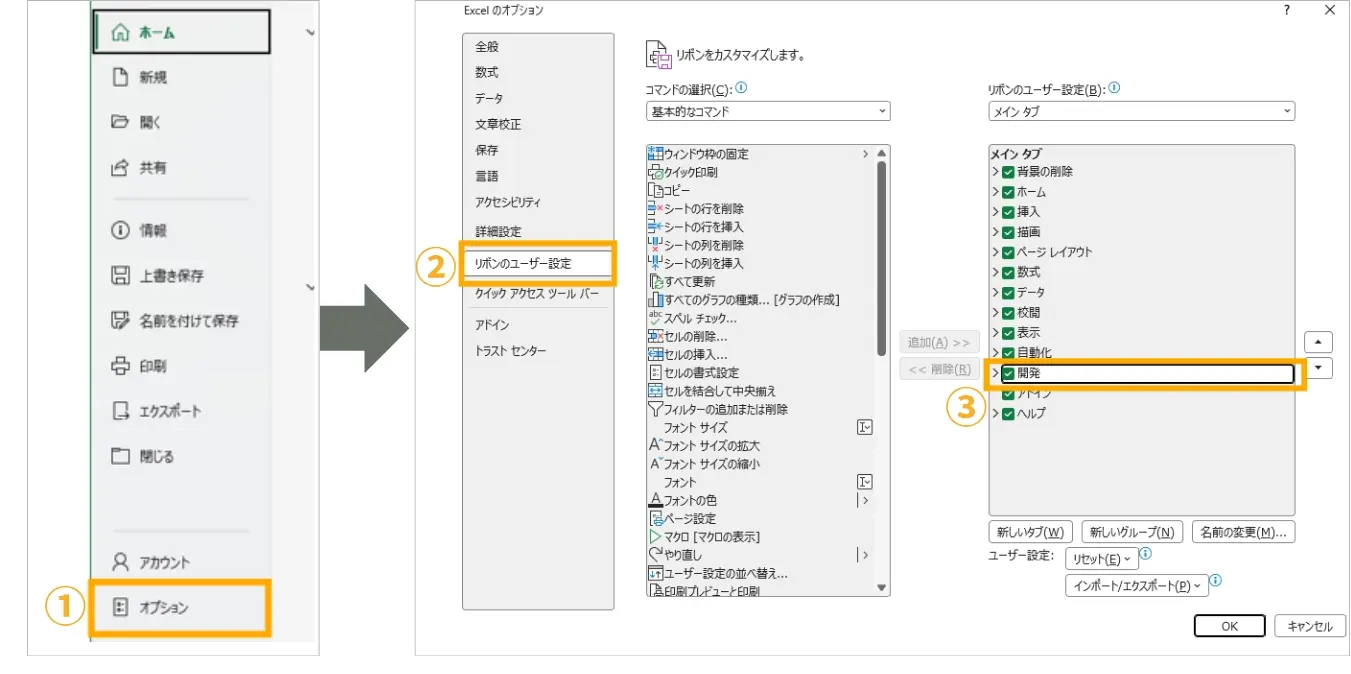Click the クイック印刷 command icon
1351x674 pixels.
pos(656,172)
